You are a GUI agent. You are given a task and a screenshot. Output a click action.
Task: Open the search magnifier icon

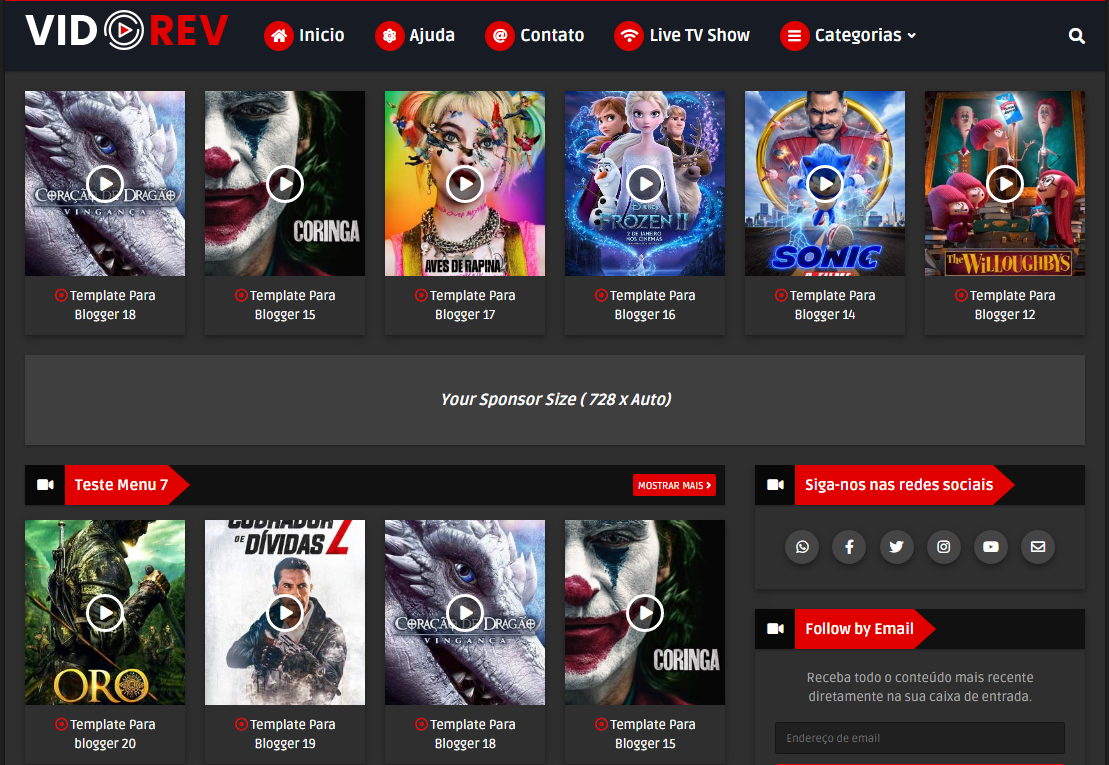click(1076, 36)
